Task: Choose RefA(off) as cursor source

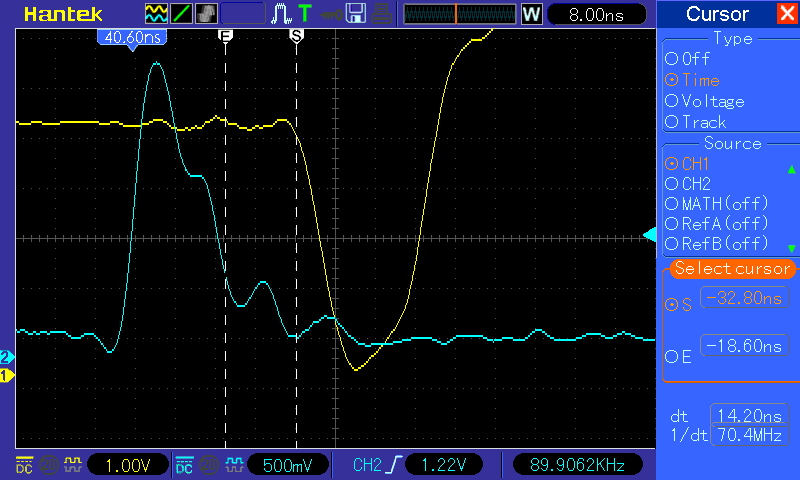Action: (717, 223)
